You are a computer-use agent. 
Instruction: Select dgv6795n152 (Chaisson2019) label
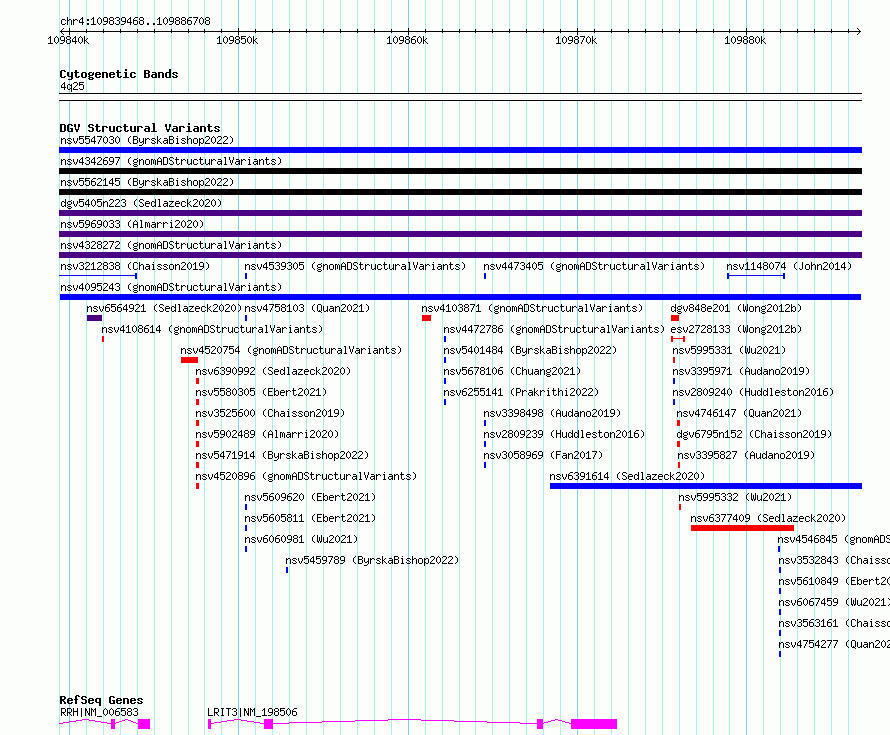click(x=754, y=434)
